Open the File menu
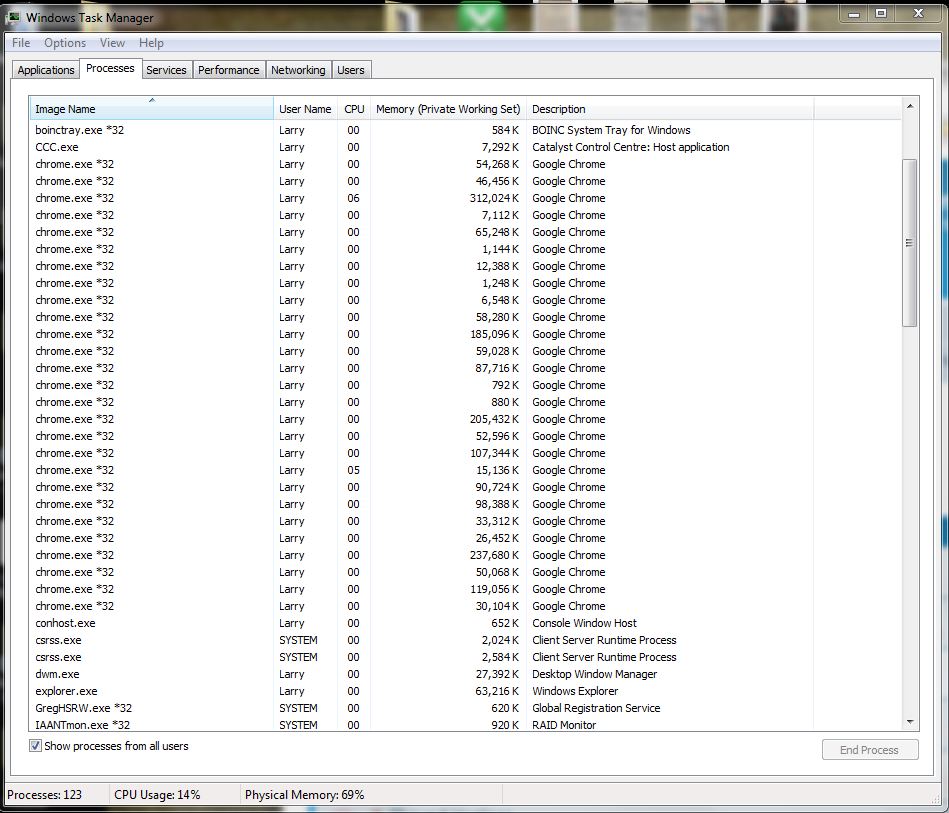The width and height of the screenshot is (949, 813). coord(21,43)
